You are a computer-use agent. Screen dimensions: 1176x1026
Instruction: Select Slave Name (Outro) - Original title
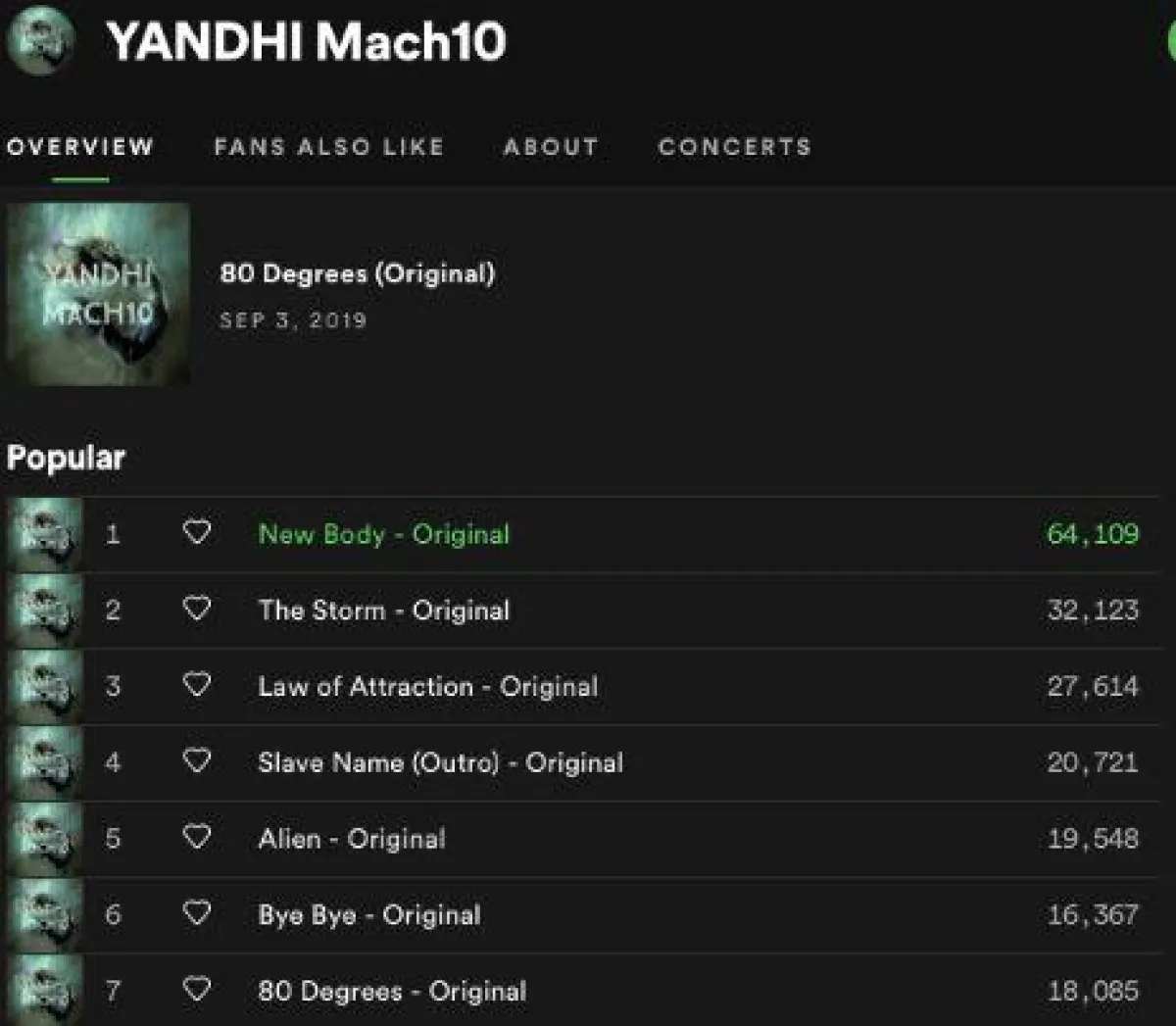coord(441,762)
